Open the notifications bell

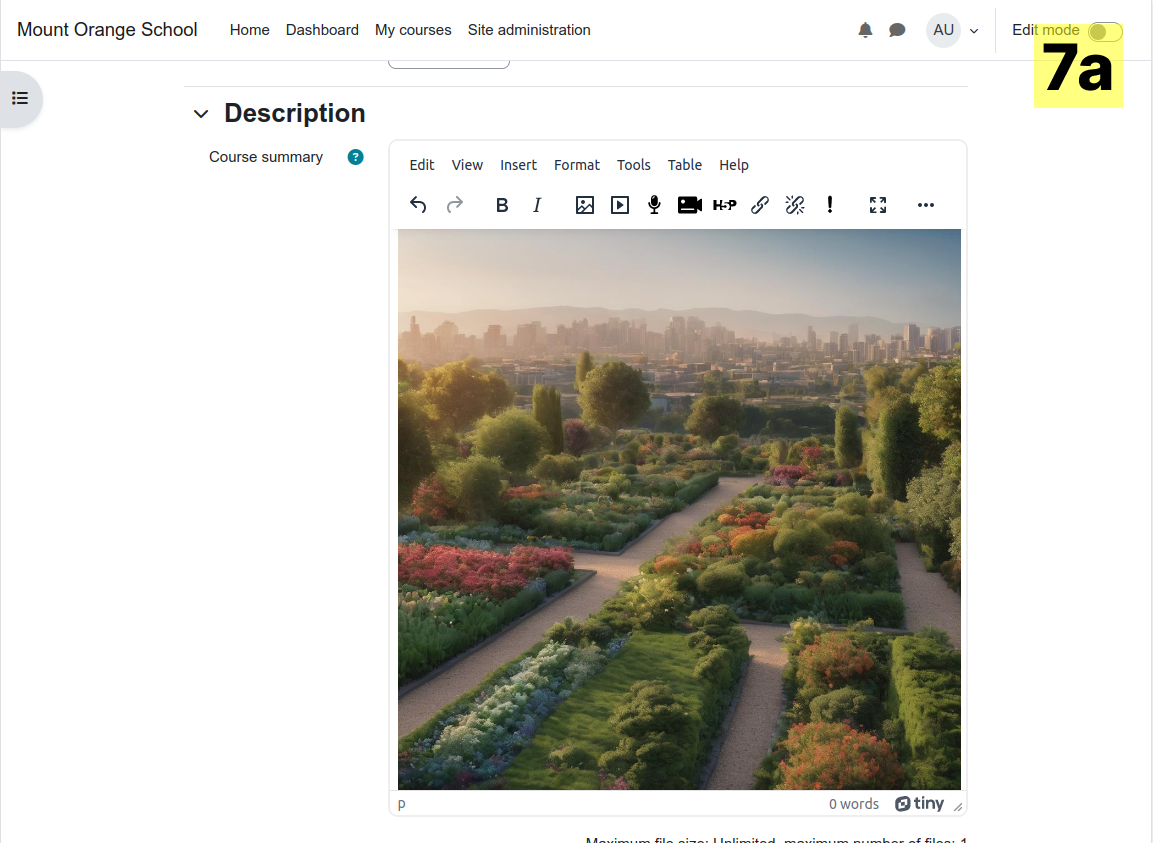(865, 30)
